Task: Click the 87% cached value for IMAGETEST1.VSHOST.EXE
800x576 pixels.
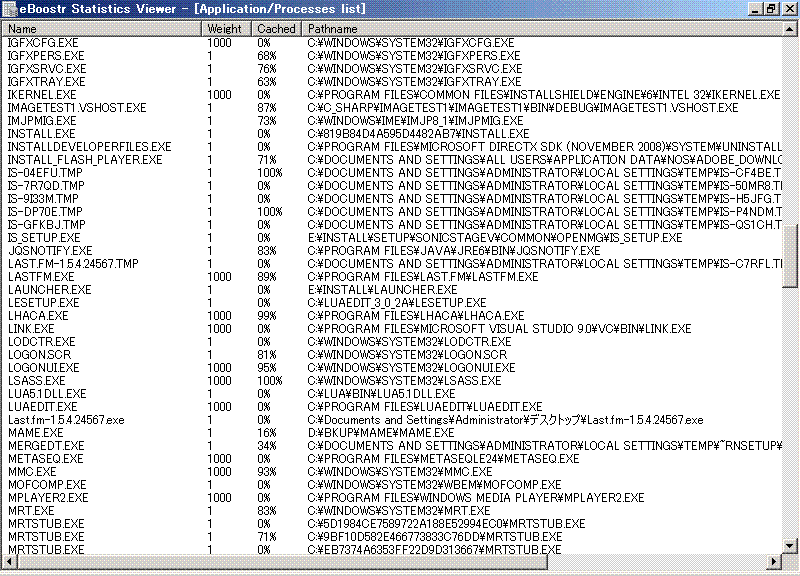Action: tap(267, 108)
